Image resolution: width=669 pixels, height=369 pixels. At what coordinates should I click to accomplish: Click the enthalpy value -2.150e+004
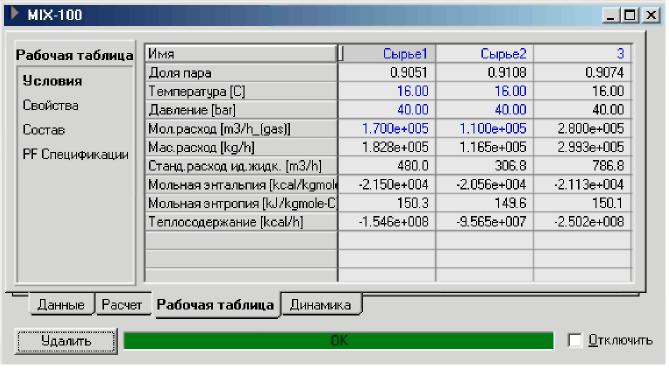coord(387,185)
